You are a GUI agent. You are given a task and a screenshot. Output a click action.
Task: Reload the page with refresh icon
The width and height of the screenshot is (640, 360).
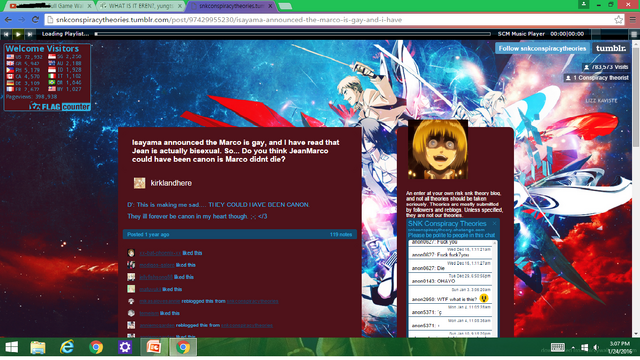[36, 20]
